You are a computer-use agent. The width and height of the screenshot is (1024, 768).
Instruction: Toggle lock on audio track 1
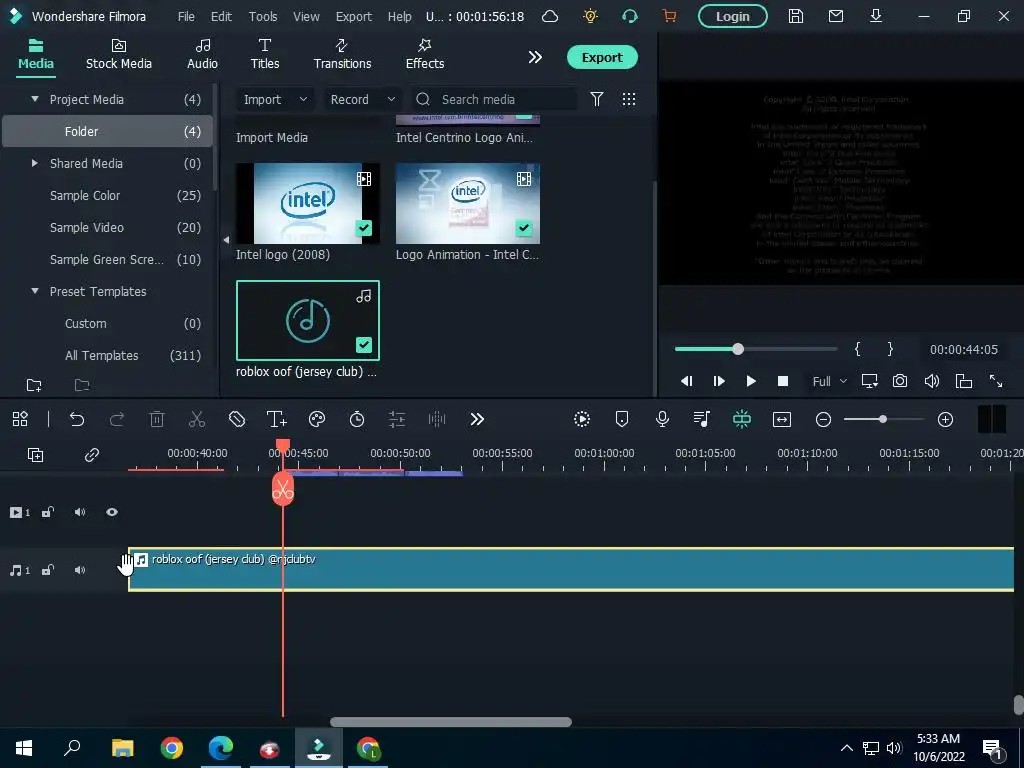click(48, 570)
